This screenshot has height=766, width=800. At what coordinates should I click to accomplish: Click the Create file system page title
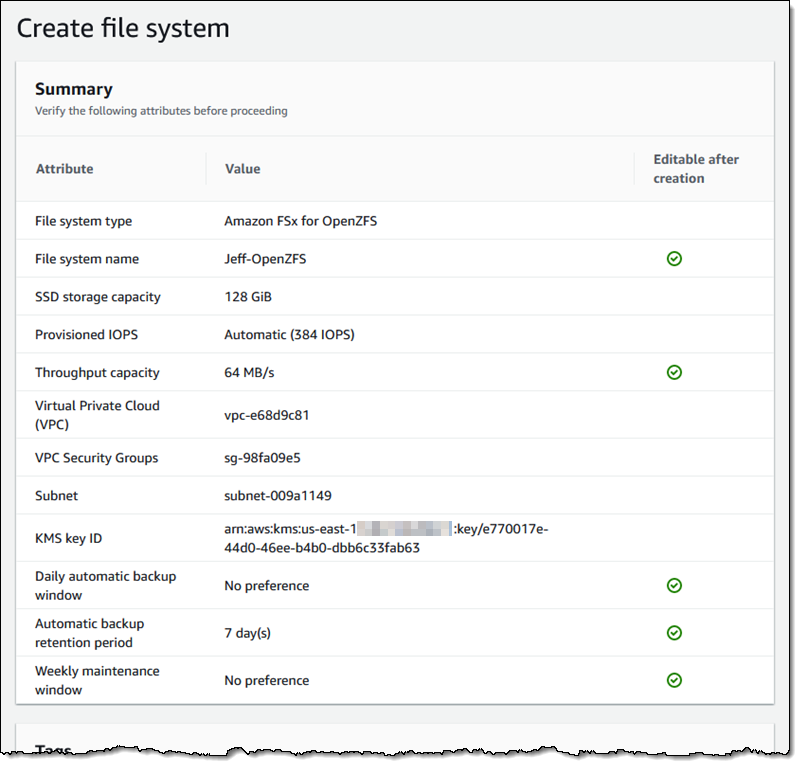tap(123, 28)
